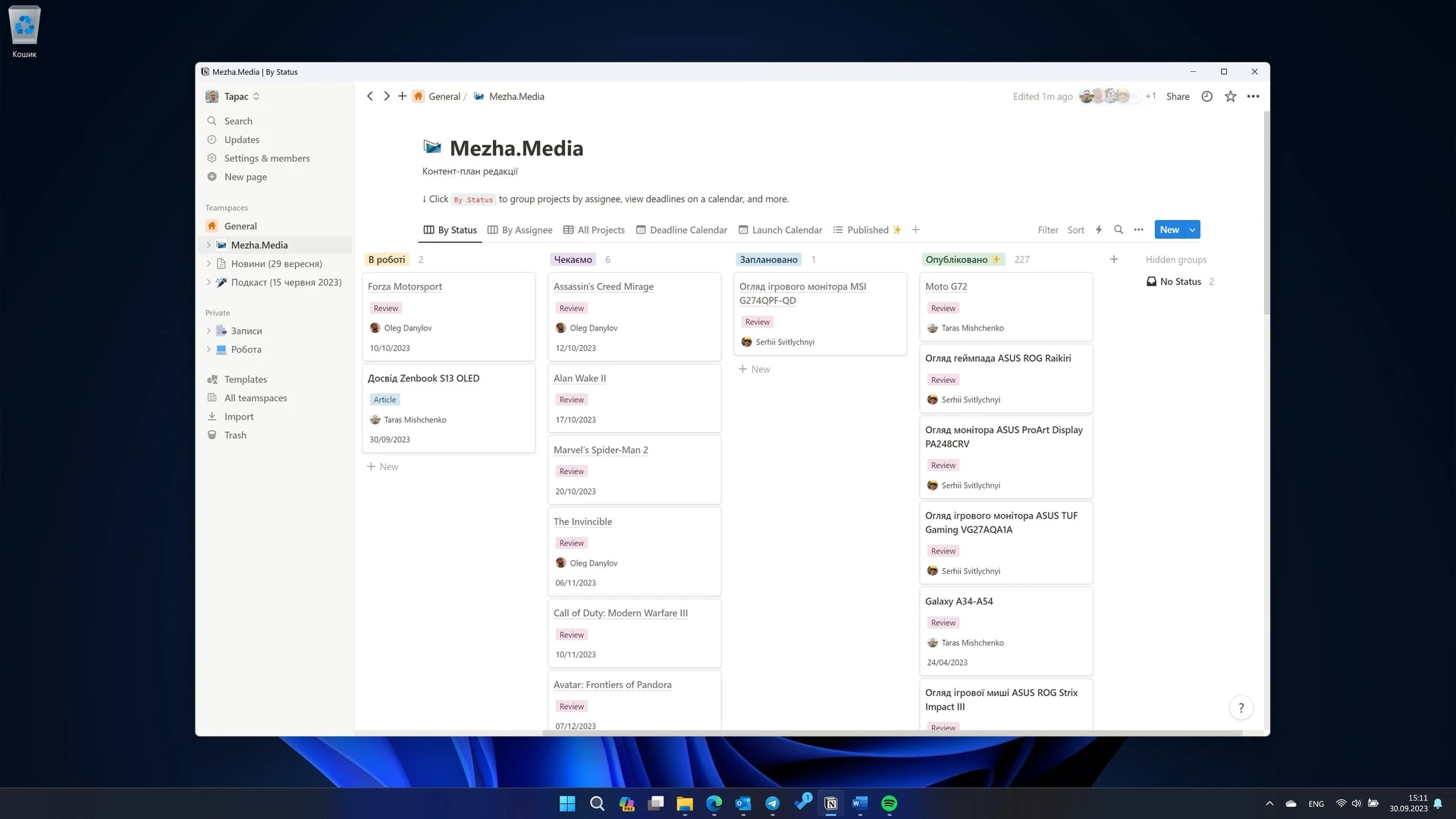1456x819 pixels.
Task: Expand the Робота private page
Action: pyautogui.click(x=209, y=350)
